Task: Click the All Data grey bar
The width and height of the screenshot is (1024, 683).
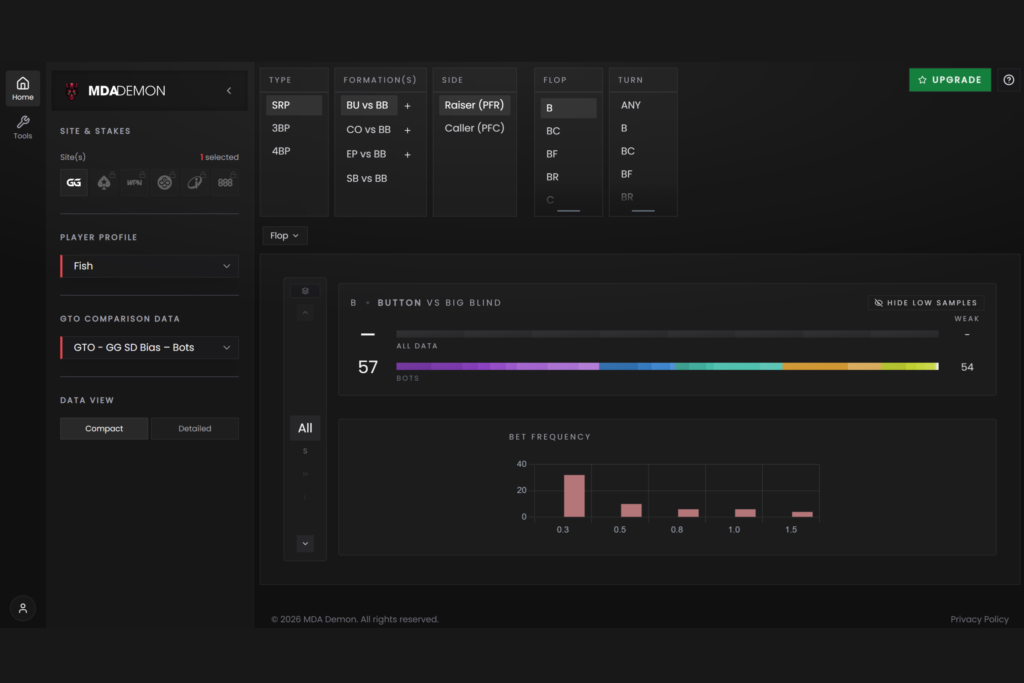Action: [667, 334]
